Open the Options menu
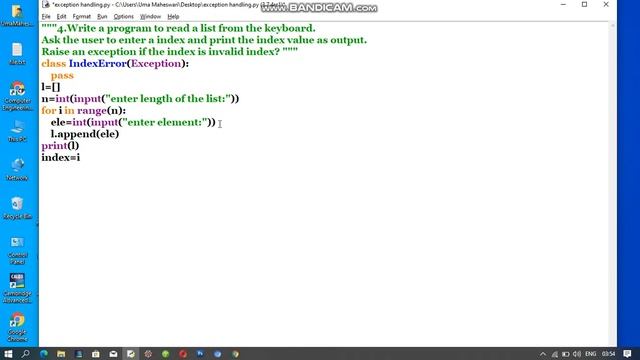 [124, 16]
